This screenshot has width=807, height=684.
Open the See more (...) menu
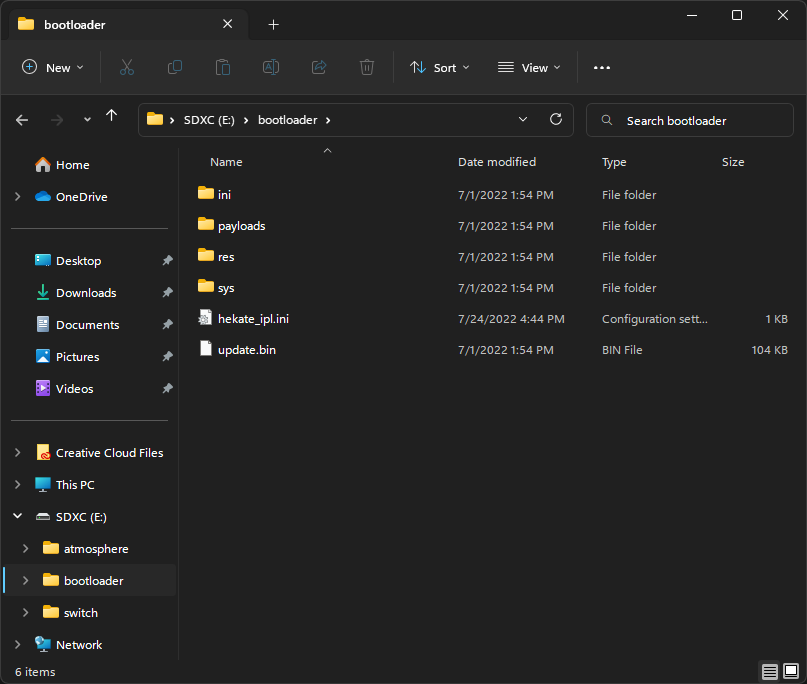click(x=601, y=67)
